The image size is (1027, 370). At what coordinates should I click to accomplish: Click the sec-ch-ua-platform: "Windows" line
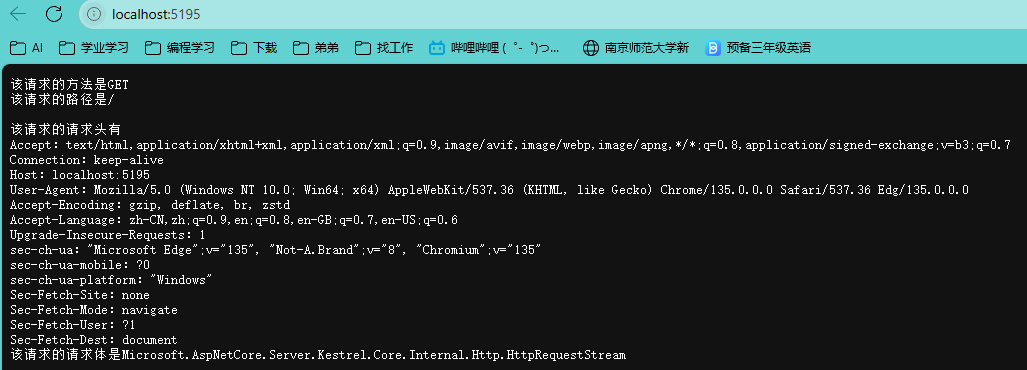coord(111,280)
